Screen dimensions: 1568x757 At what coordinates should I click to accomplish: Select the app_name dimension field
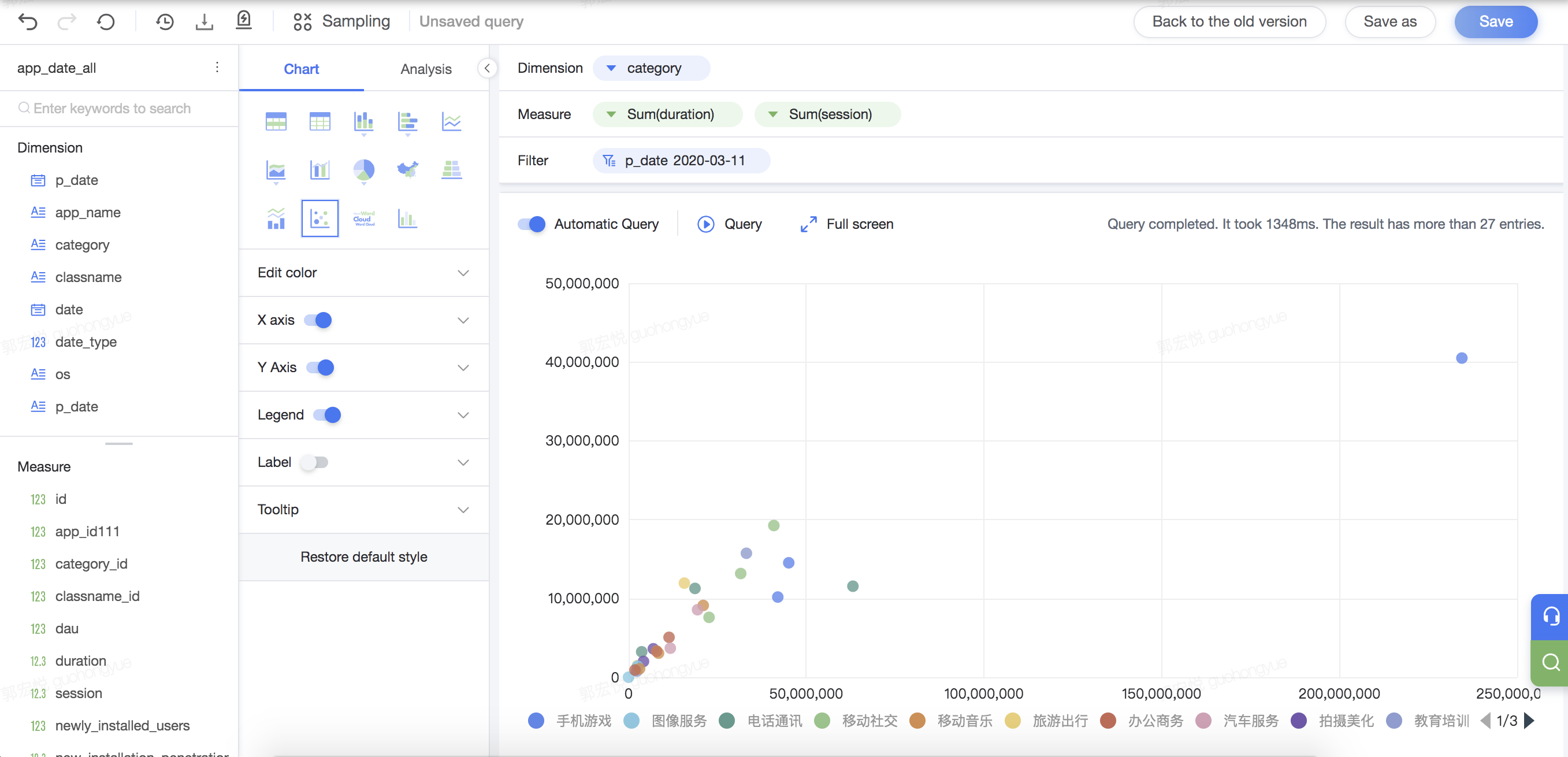click(x=88, y=213)
